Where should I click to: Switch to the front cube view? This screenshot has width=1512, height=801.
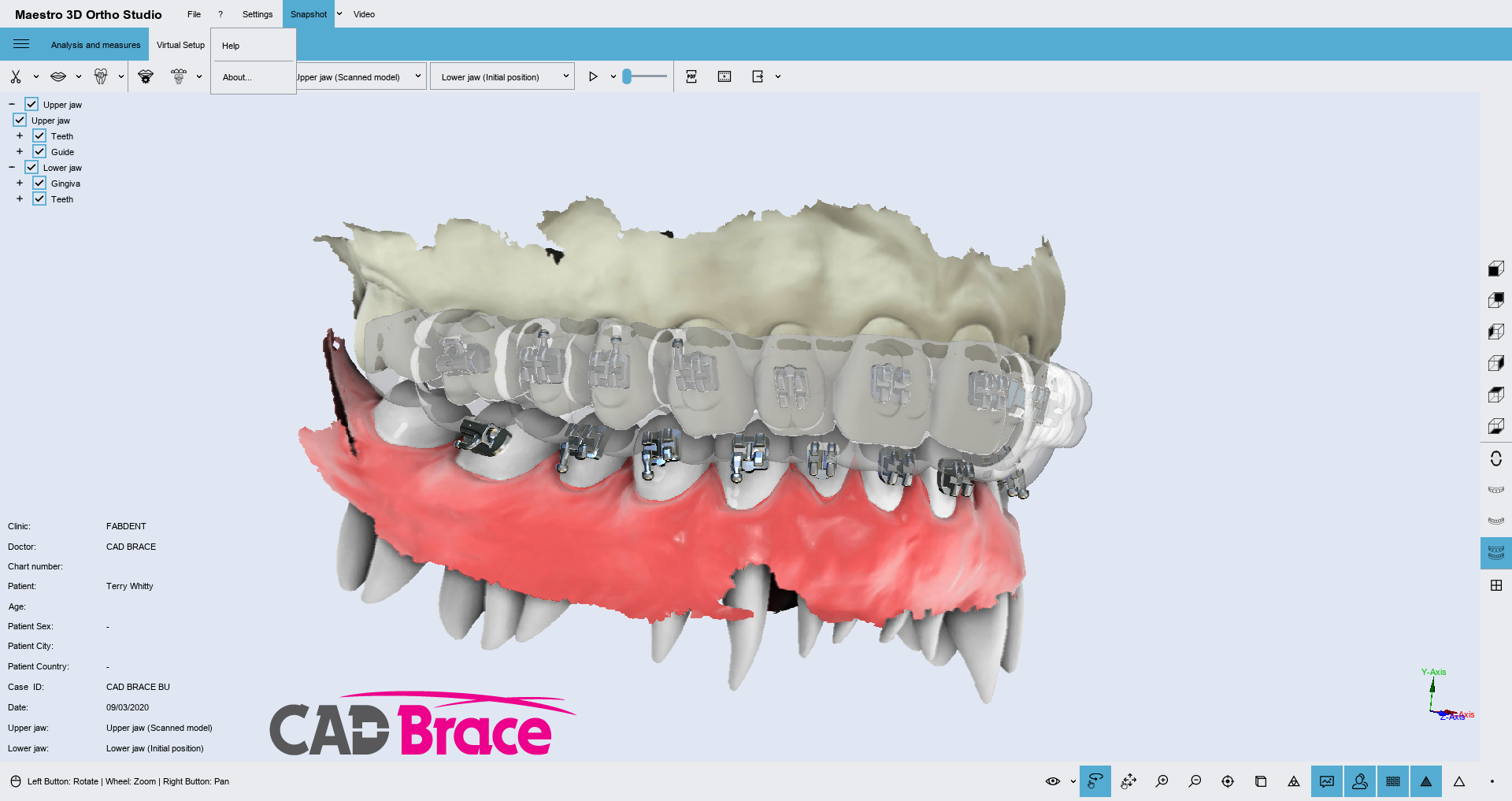point(1496,269)
